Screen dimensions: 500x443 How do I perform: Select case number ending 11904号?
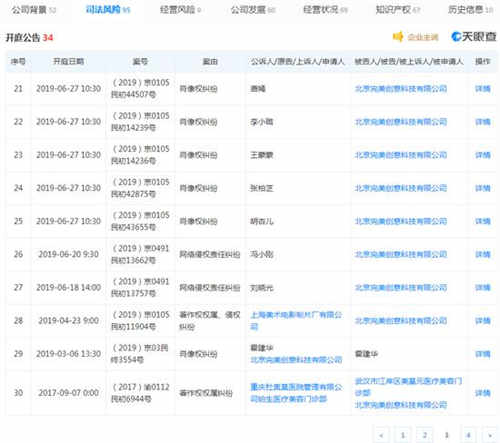pyautogui.click(x=140, y=321)
